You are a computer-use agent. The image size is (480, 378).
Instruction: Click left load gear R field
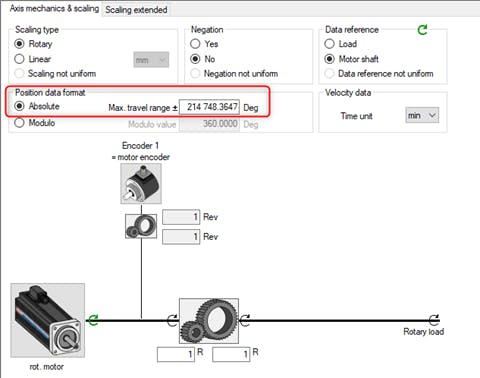click(176, 354)
